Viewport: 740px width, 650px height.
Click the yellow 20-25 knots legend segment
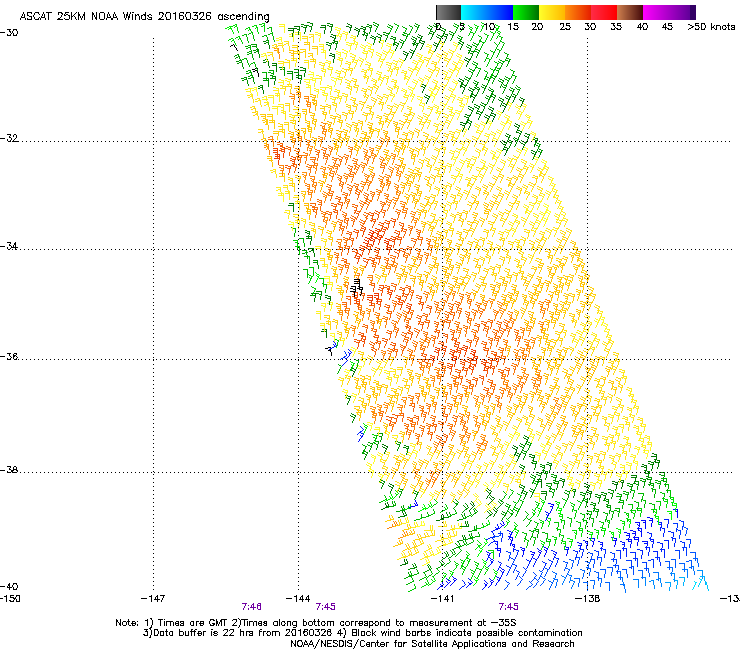pyautogui.click(x=552, y=12)
